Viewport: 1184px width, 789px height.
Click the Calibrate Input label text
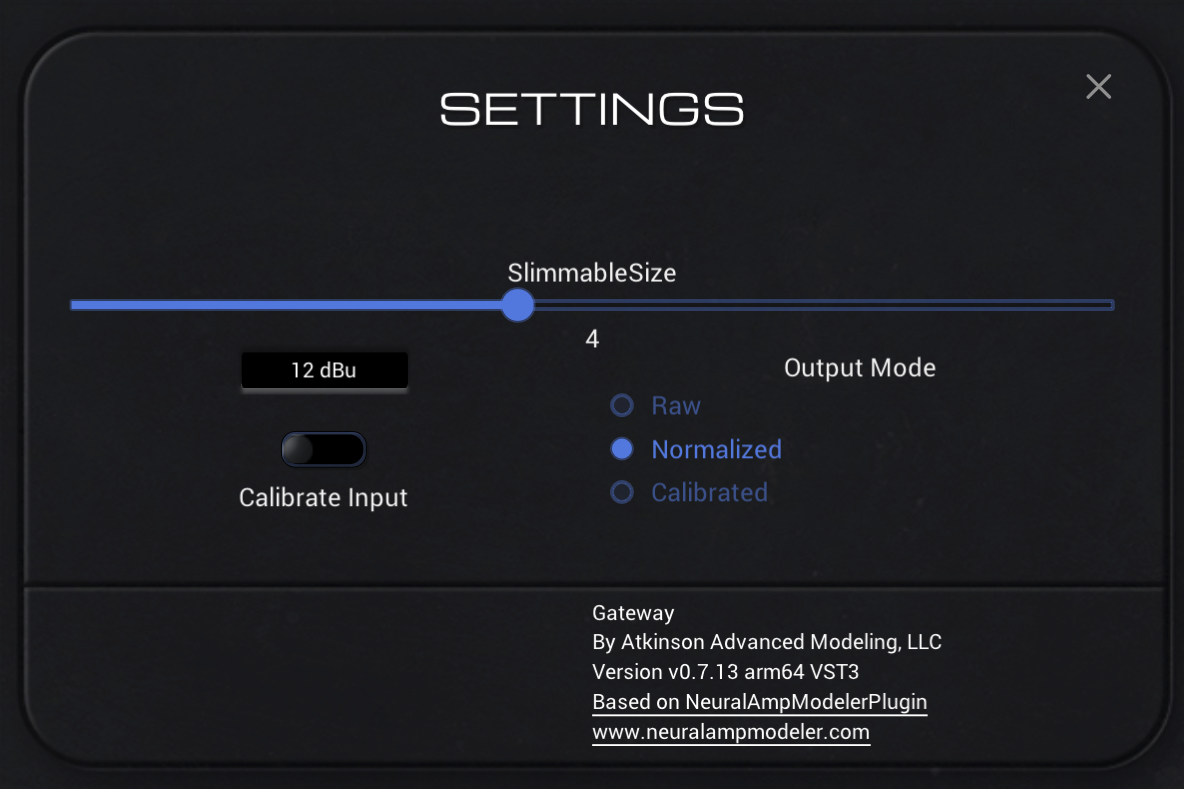pos(323,498)
